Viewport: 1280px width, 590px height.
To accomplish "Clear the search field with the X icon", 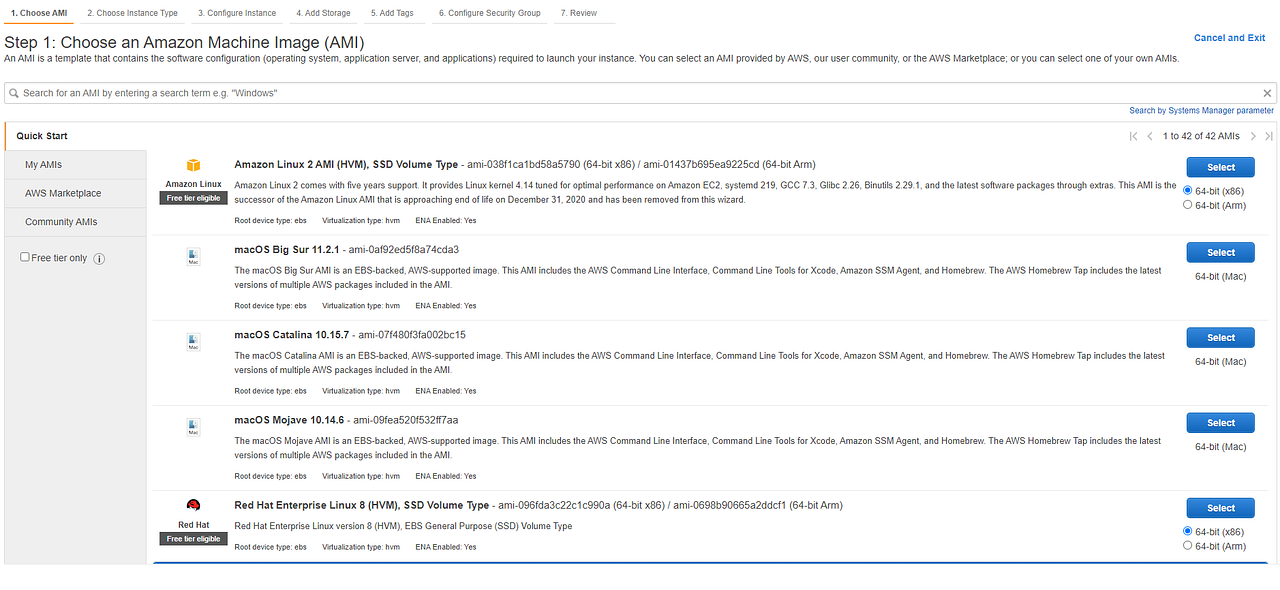I will 1266,92.
